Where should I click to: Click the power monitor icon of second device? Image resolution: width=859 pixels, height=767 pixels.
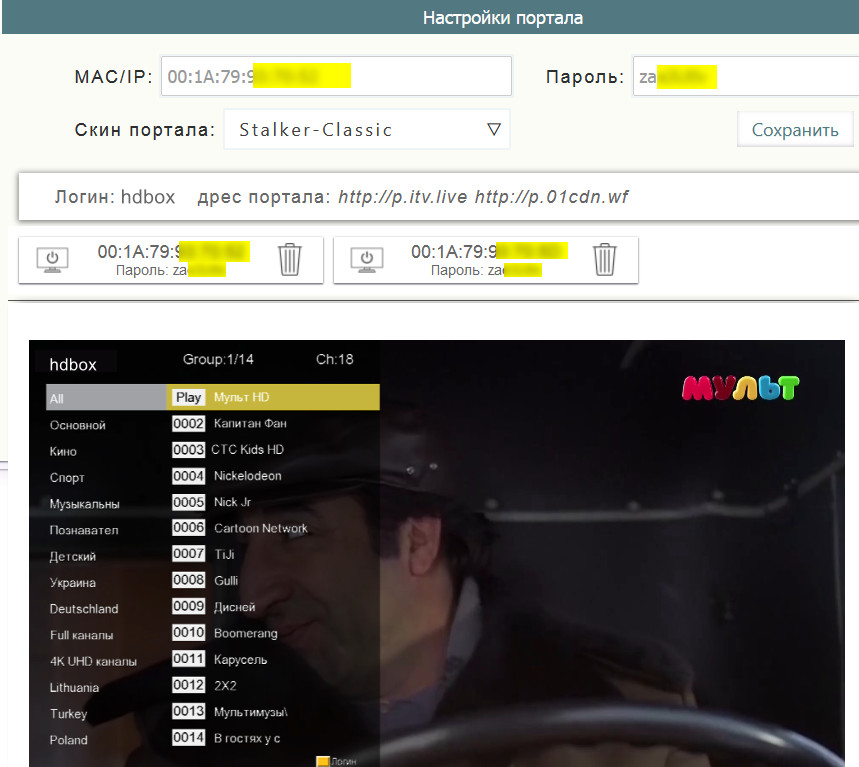point(366,260)
